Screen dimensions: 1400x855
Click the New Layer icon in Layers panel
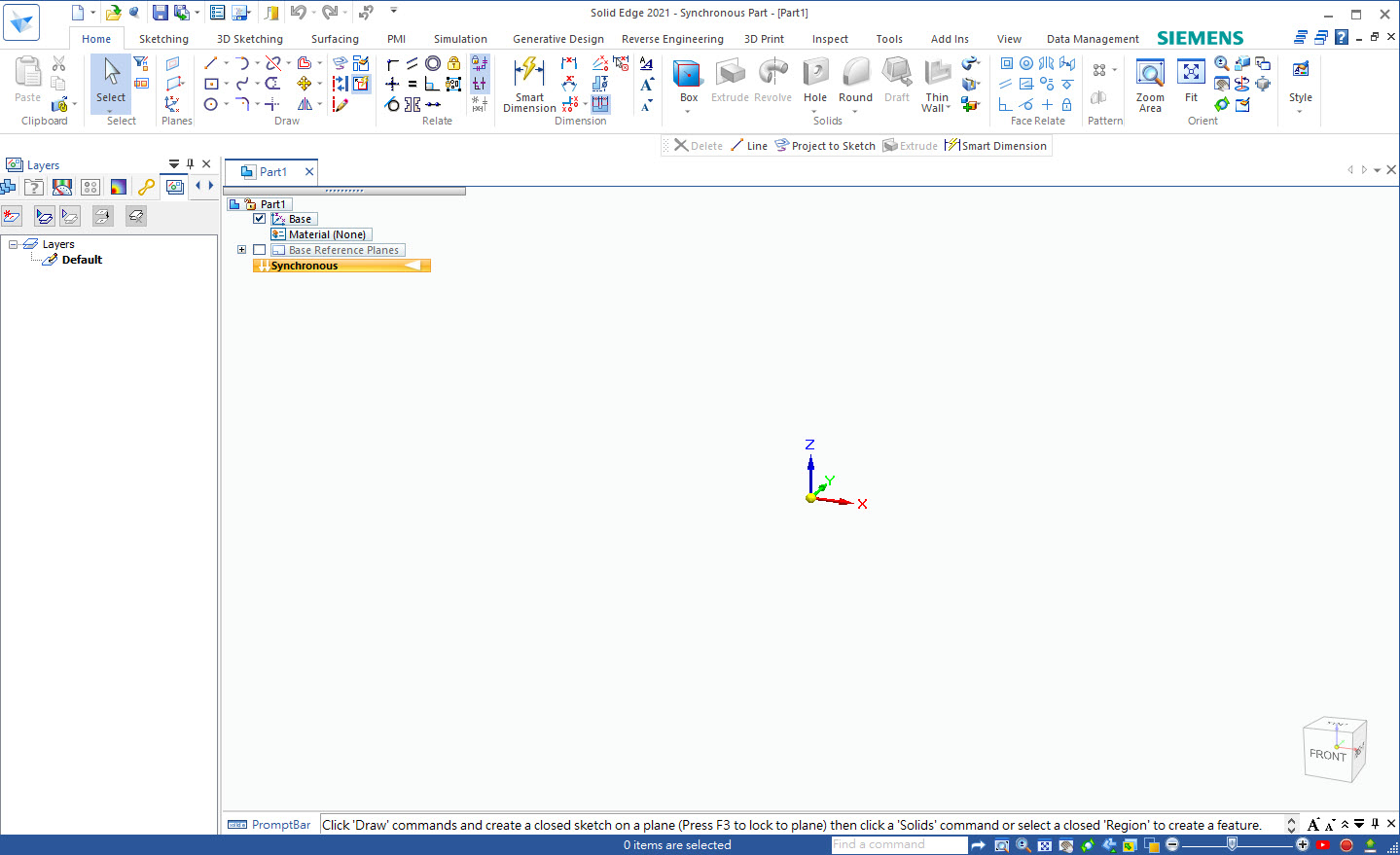click(x=12, y=216)
